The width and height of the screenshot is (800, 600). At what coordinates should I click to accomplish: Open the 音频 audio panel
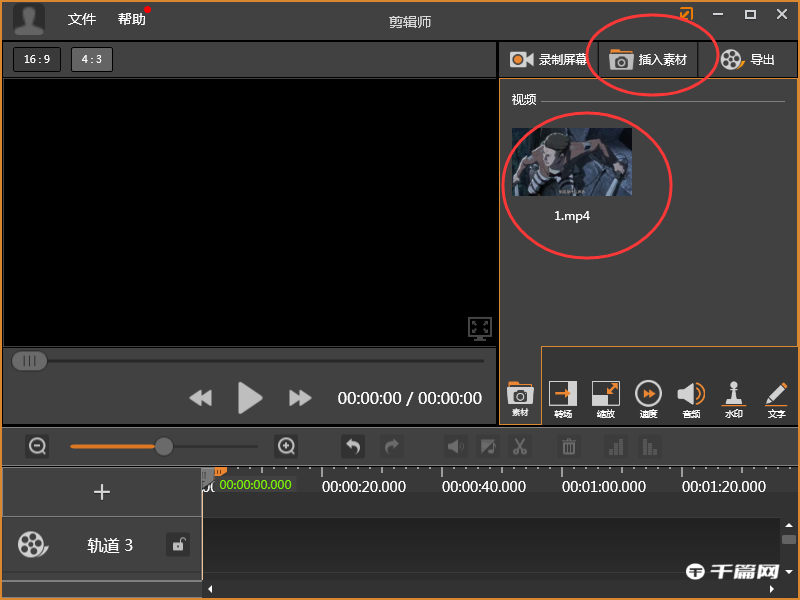pos(691,398)
